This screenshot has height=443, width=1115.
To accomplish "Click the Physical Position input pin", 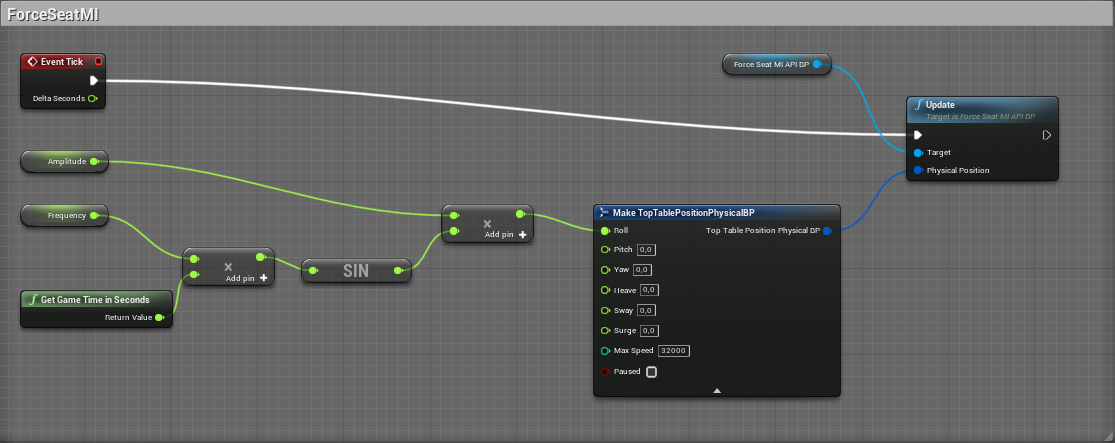I will 918,170.
